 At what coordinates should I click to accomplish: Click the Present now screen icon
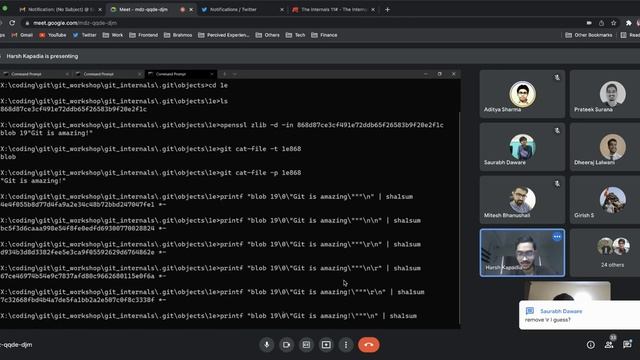coord(326,345)
